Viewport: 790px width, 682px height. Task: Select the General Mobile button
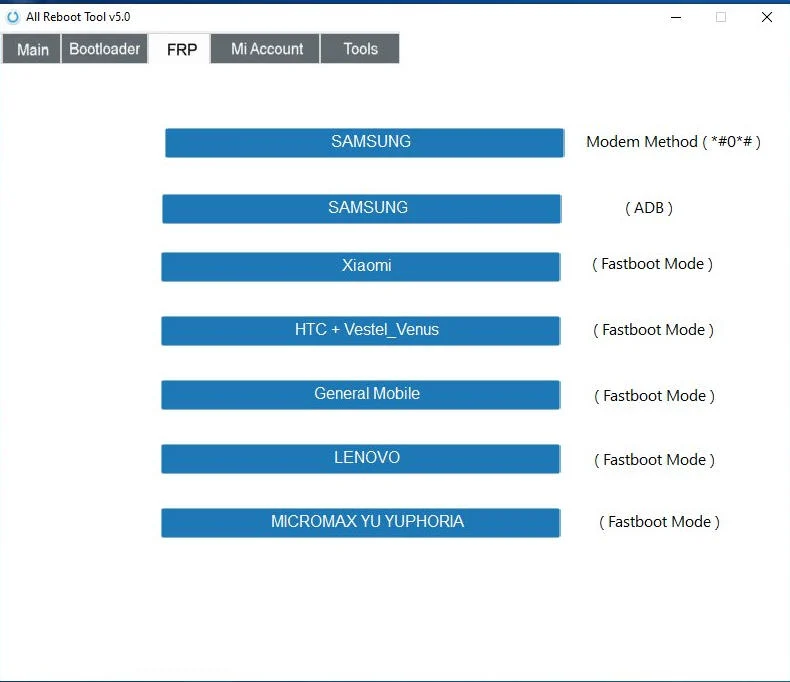click(360, 394)
